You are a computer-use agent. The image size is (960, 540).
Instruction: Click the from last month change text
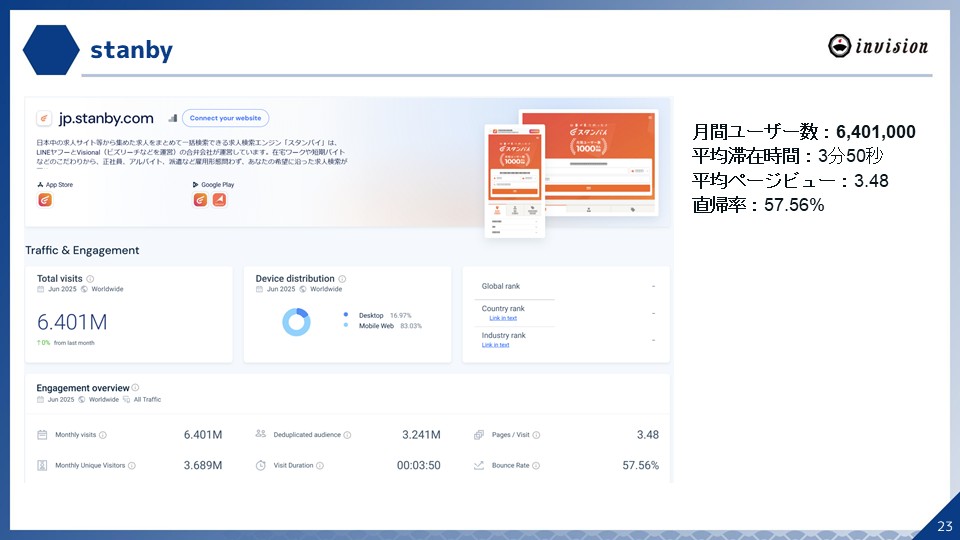point(74,343)
